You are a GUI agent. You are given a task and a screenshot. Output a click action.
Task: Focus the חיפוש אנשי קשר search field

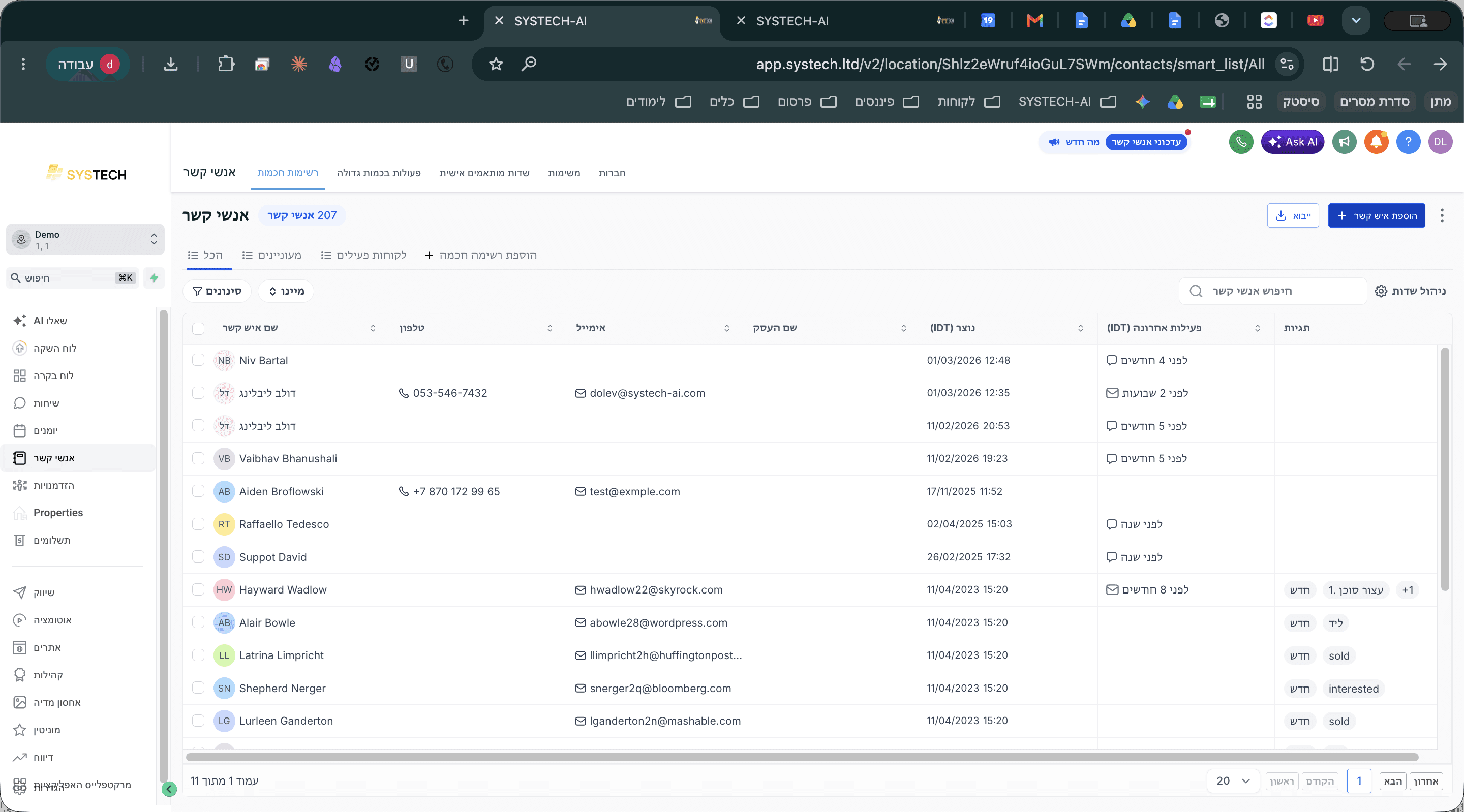click(x=1273, y=291)
